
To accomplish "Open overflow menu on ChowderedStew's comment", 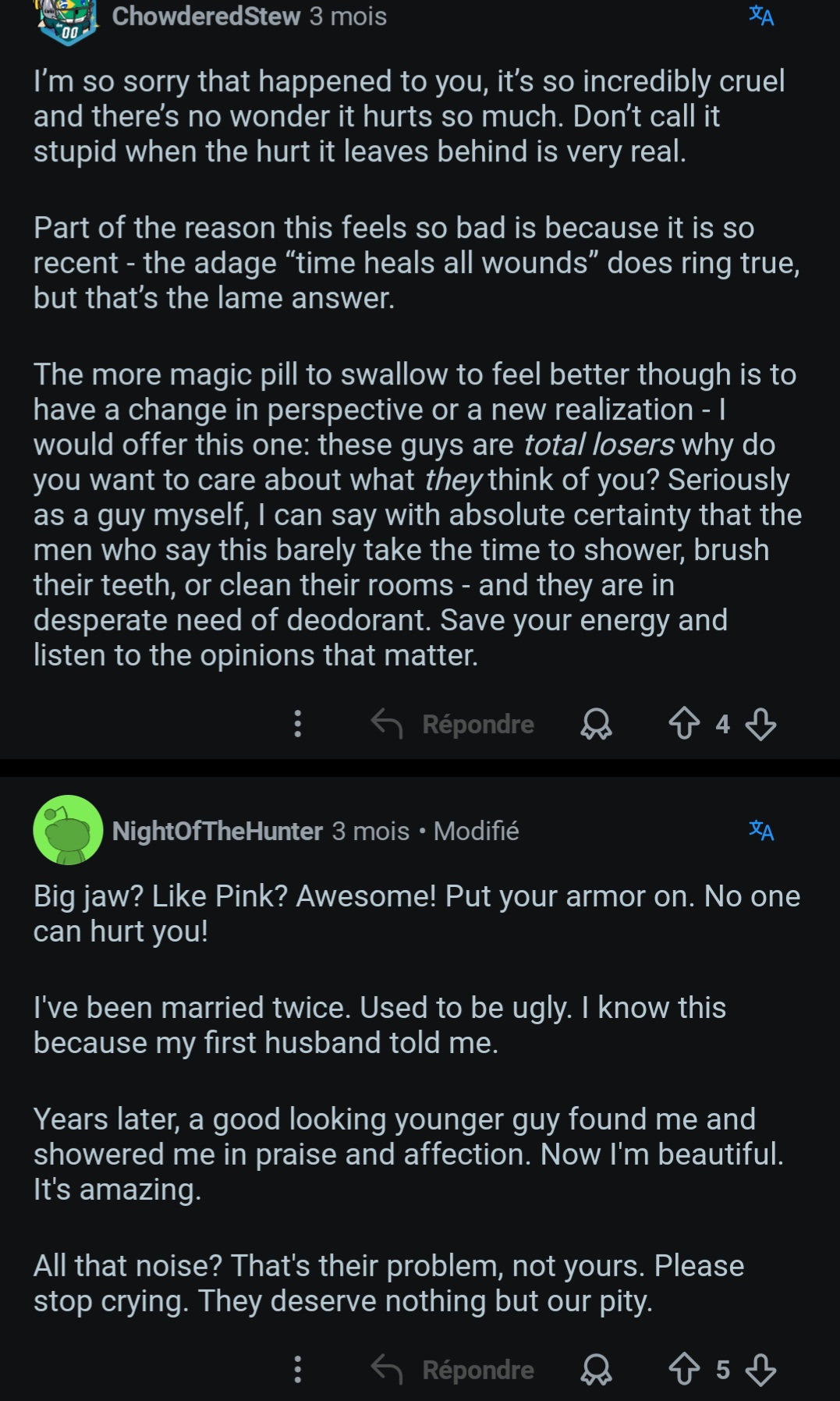I will tap(297, 724).
